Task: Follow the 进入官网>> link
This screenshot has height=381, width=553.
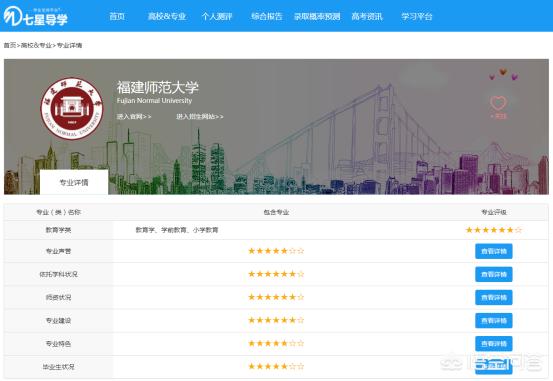Action: (134, 116)
